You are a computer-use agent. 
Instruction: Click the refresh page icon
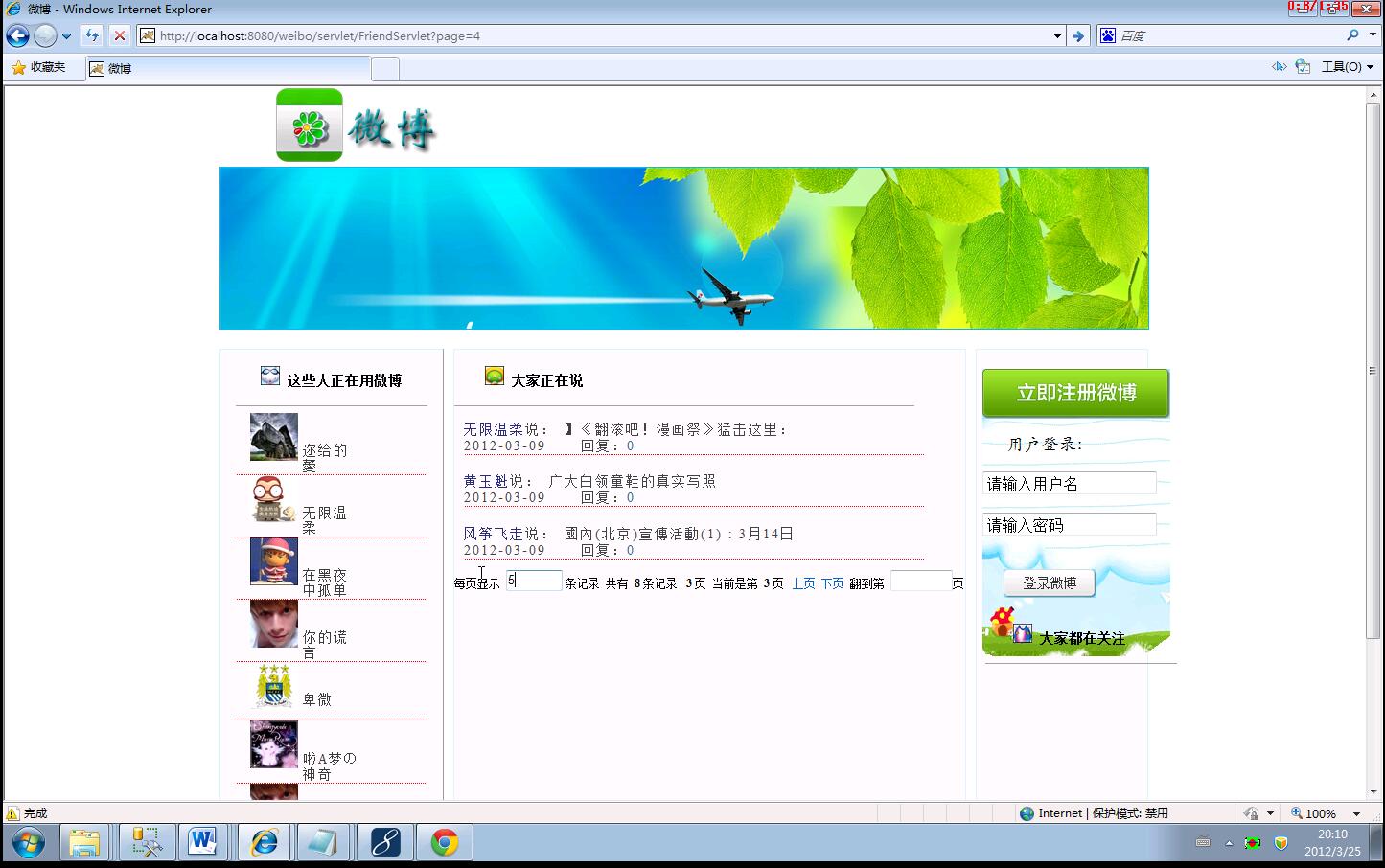(x=91, y=35)
